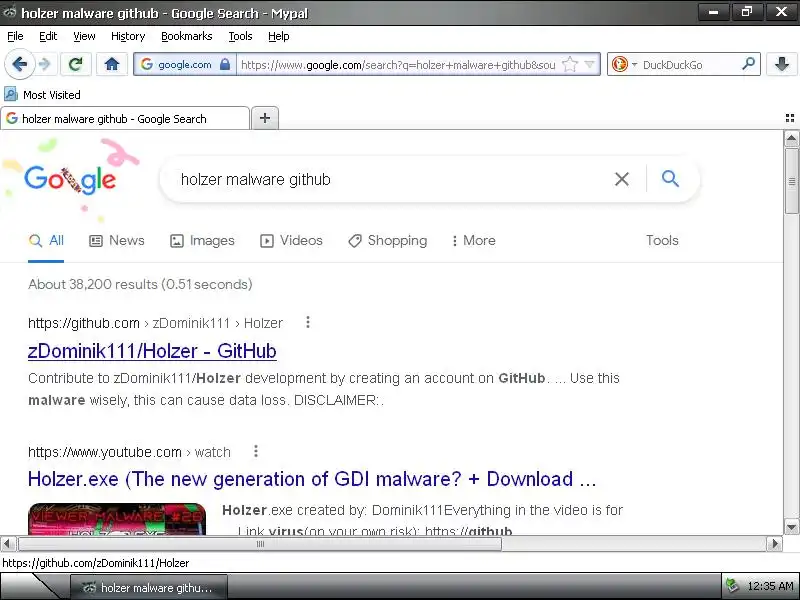Image resolution: width=800 pixels, height=600 pixels.
Task: Open Google search Tools filter
Action: click(x=662, y=240)
